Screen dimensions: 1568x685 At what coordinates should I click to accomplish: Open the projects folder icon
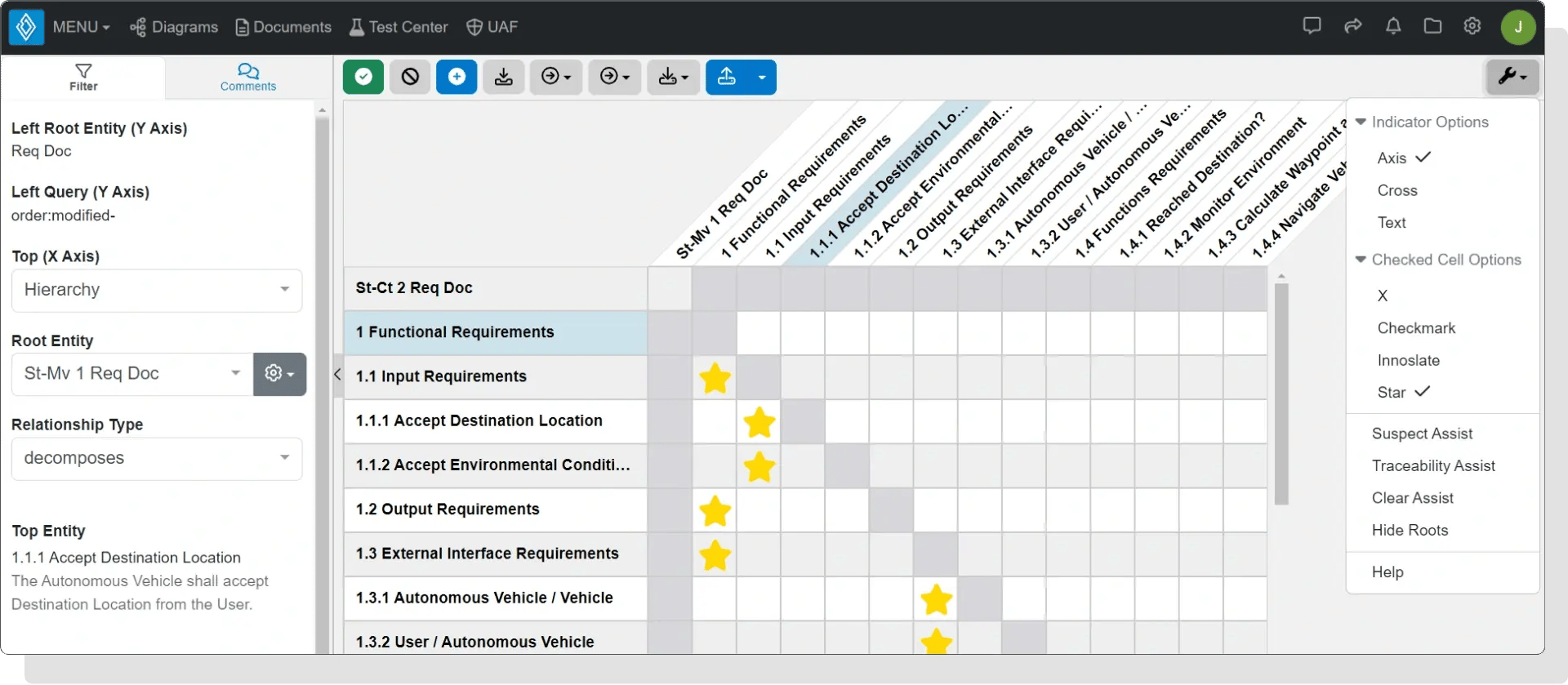coord(1432,26)
